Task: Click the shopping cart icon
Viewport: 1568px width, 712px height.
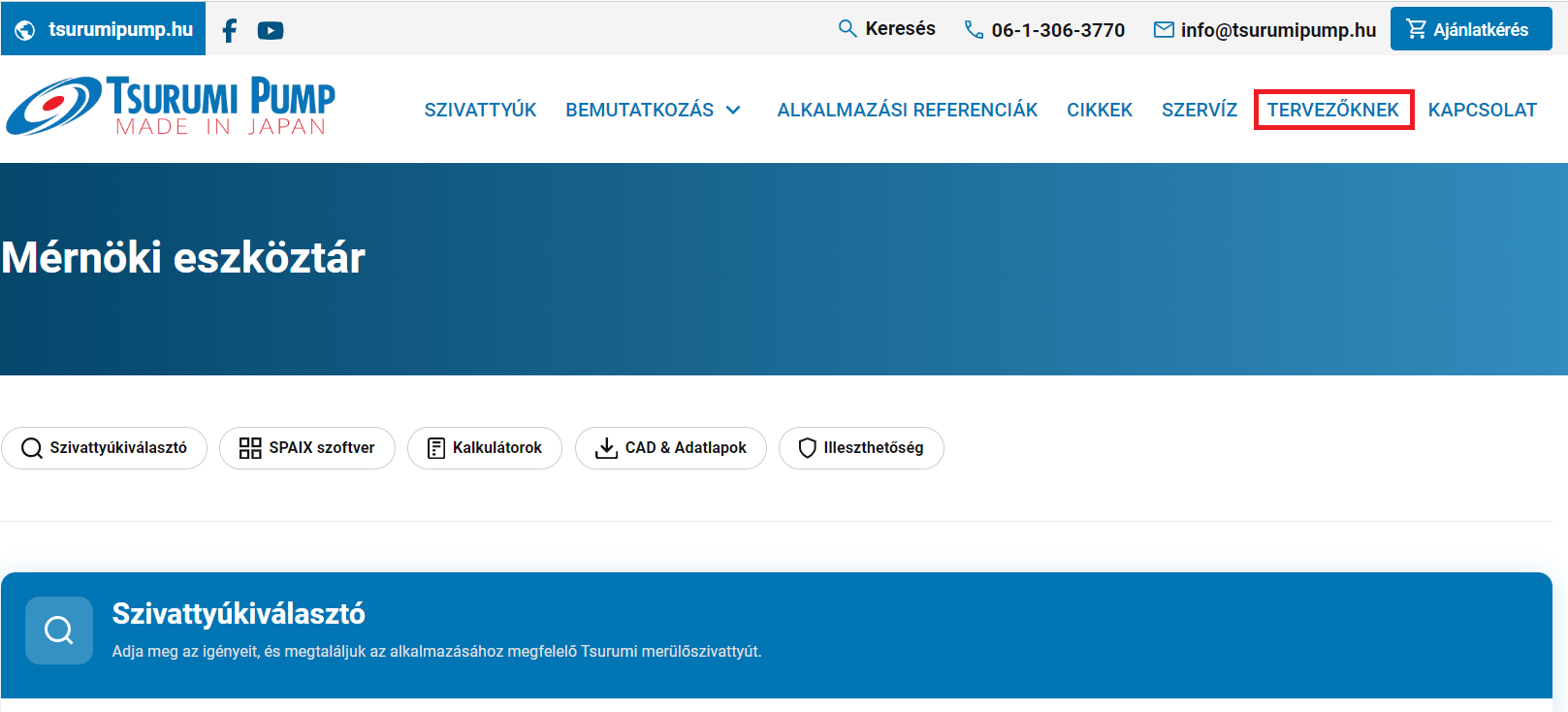Action: tap(1417, 30)
